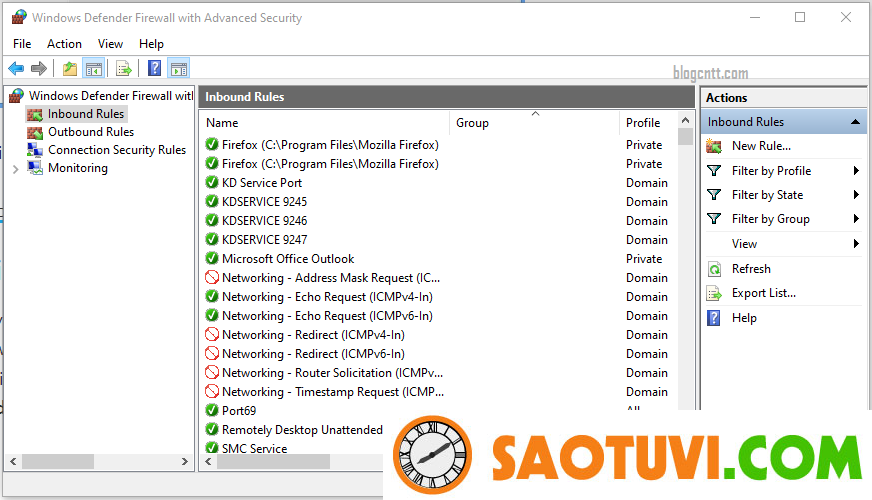Click the Filter by Profile funnel icon
Screen dimensions: 872x500
(714, 171)
